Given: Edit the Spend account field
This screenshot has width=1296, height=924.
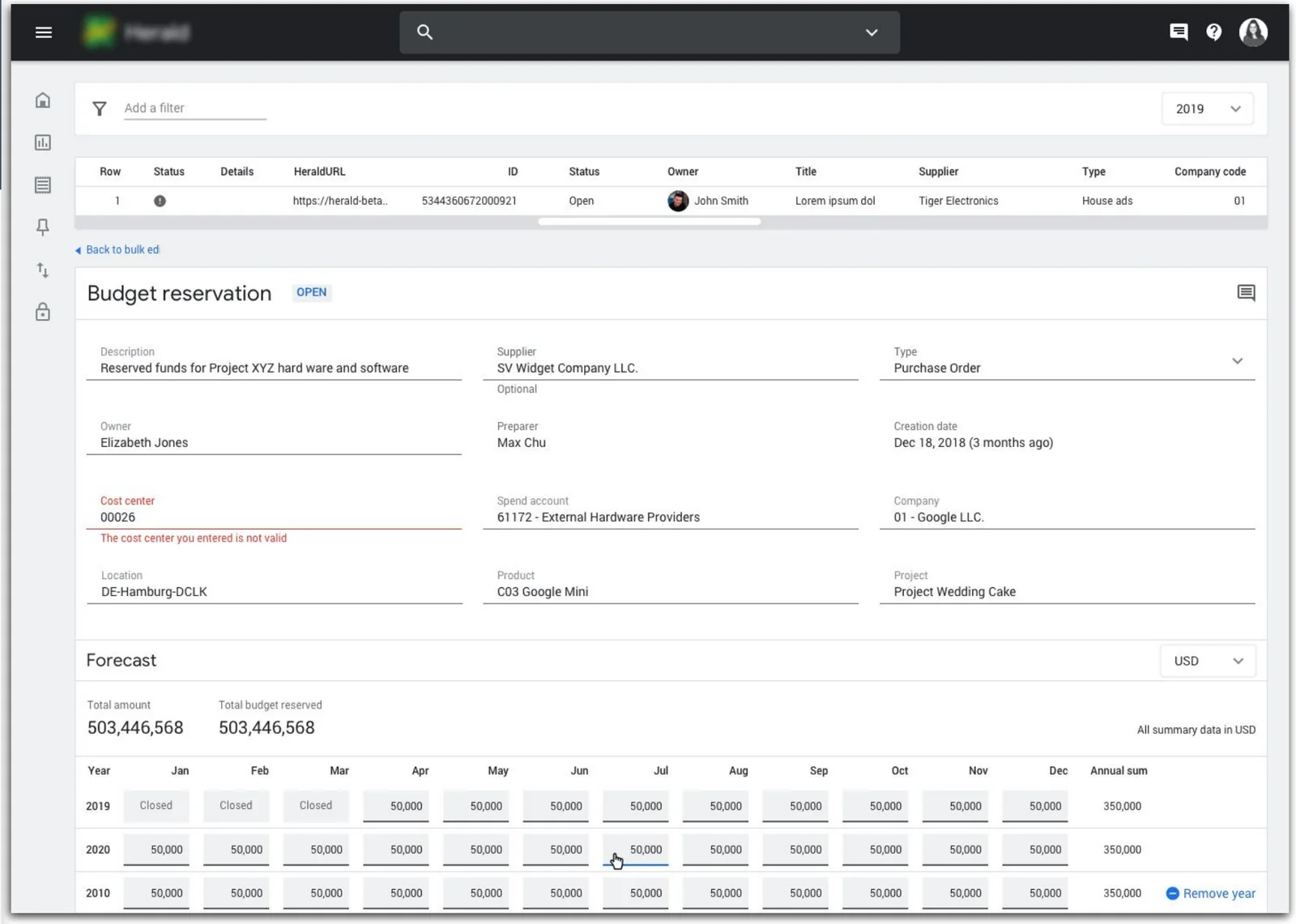Looking at the screenshot, I should click(671, 510).
